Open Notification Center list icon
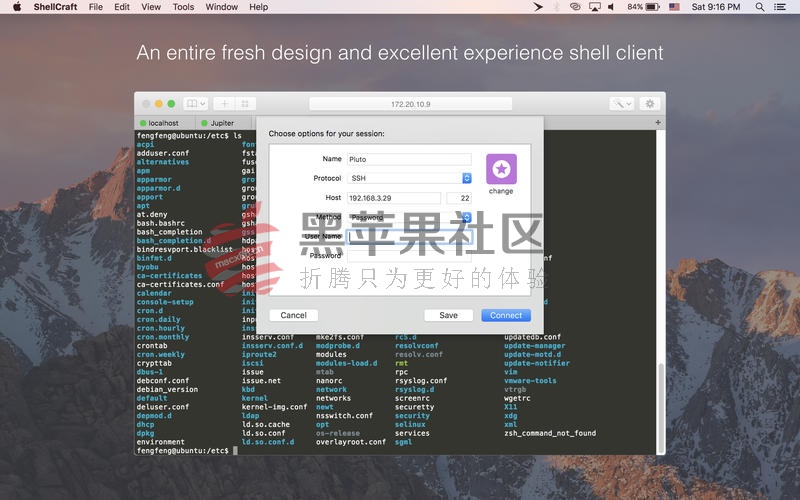Image resolution: width=800 pixels, height=500 pixels. [780, 7]
